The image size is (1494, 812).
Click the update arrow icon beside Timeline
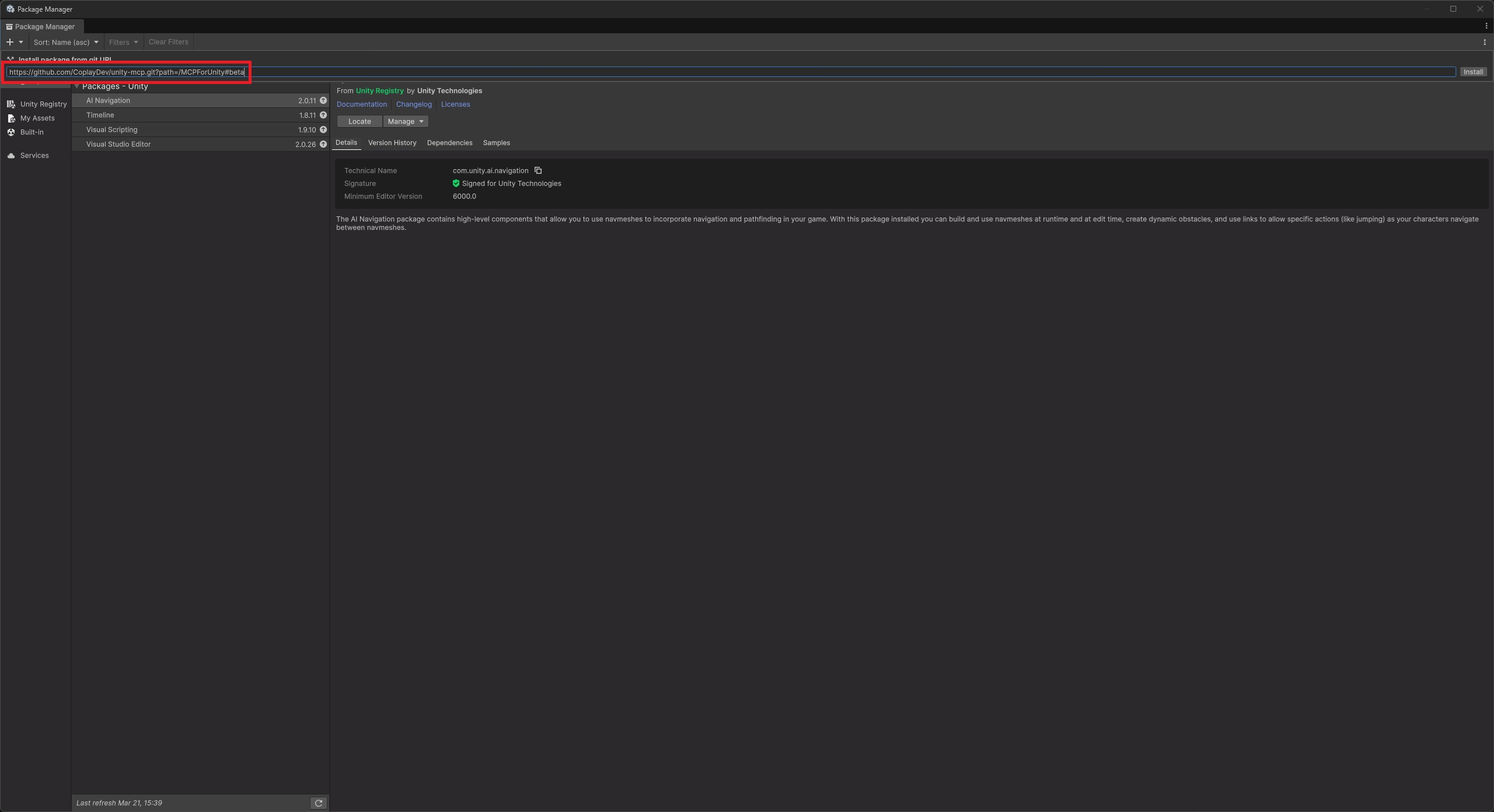click(323, 115)
